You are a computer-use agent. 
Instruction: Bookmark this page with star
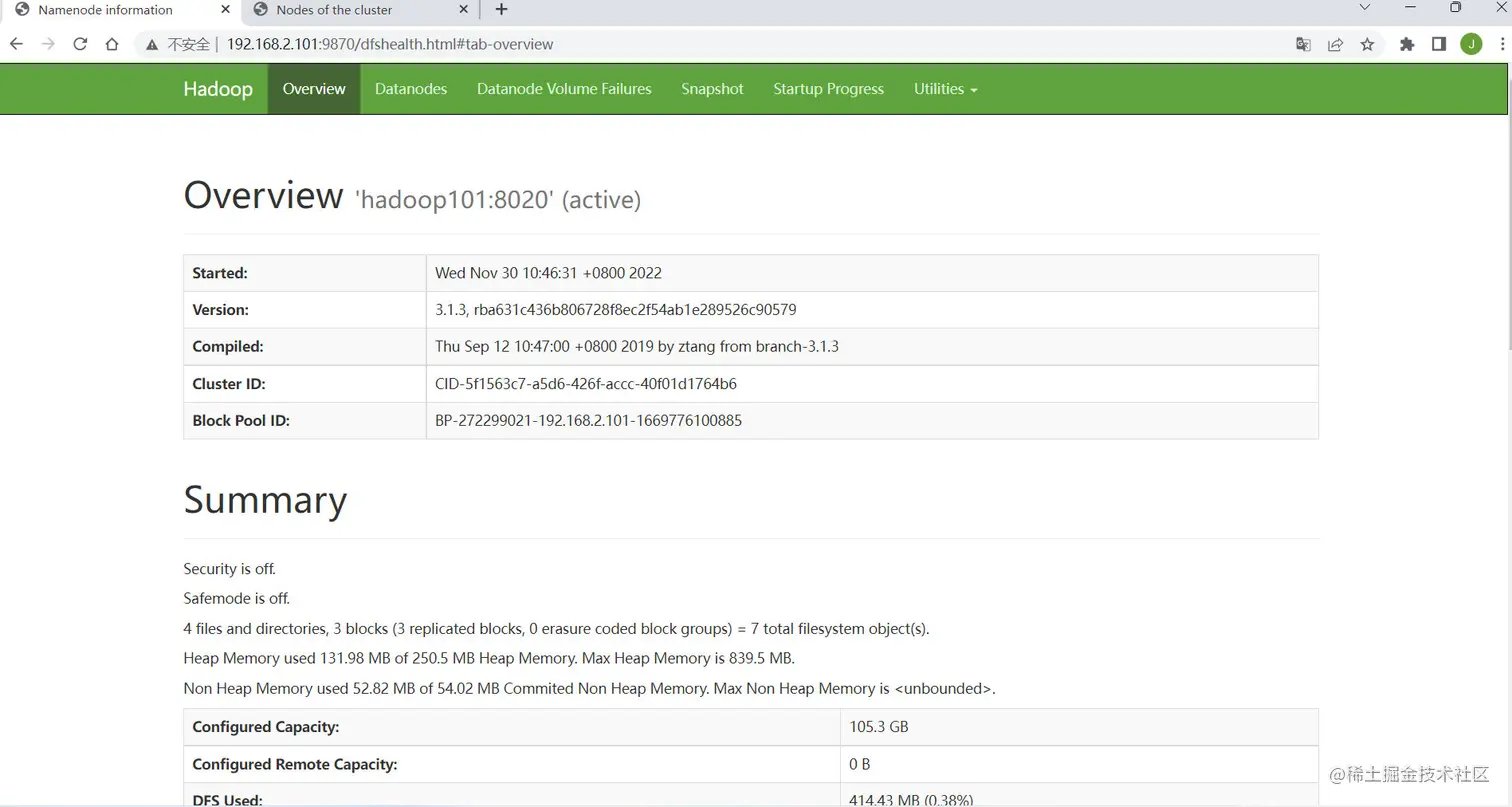coord(1367,44)
